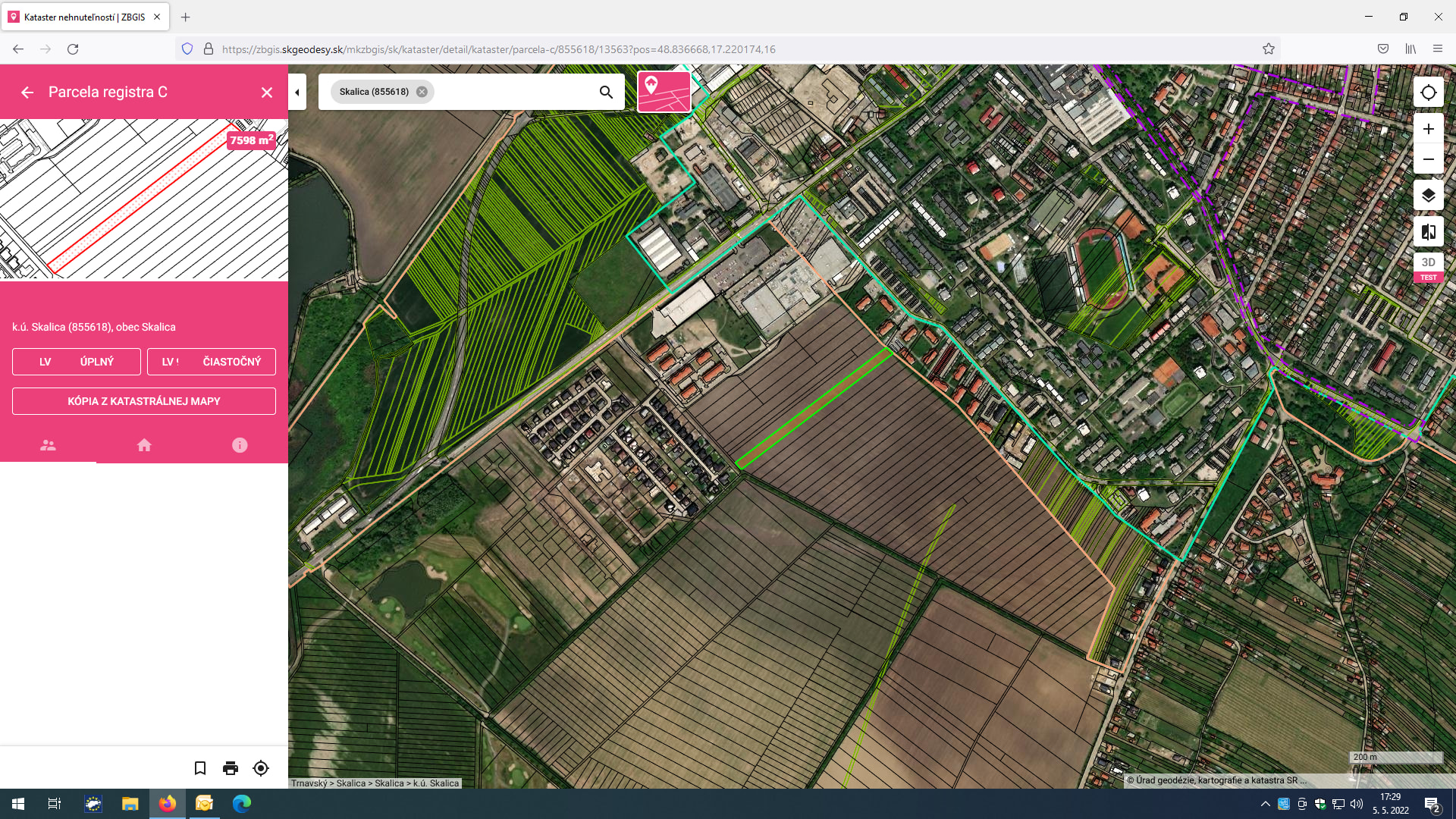Image resolution: width=1456 pixels, height=819 pixels.
Task: Bookmark this parcel
Action: click(200, 768)
